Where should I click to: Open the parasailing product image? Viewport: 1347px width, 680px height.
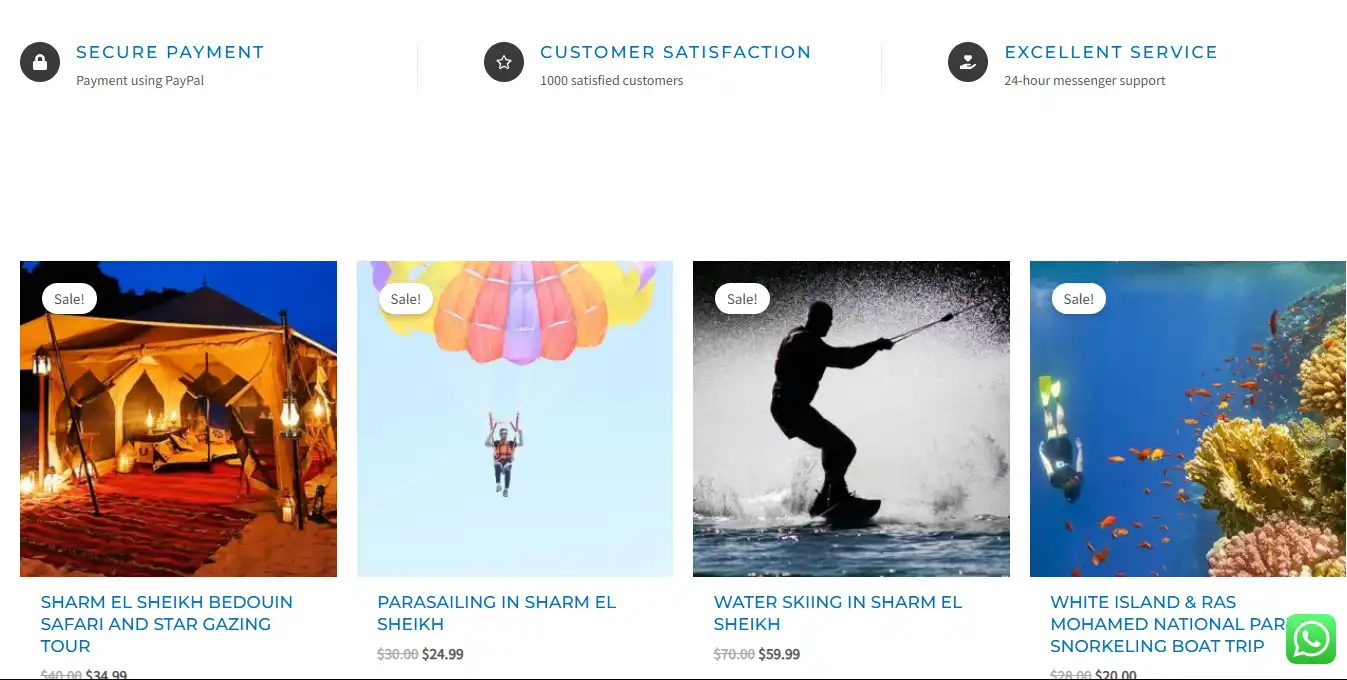[x=515, y=419]
